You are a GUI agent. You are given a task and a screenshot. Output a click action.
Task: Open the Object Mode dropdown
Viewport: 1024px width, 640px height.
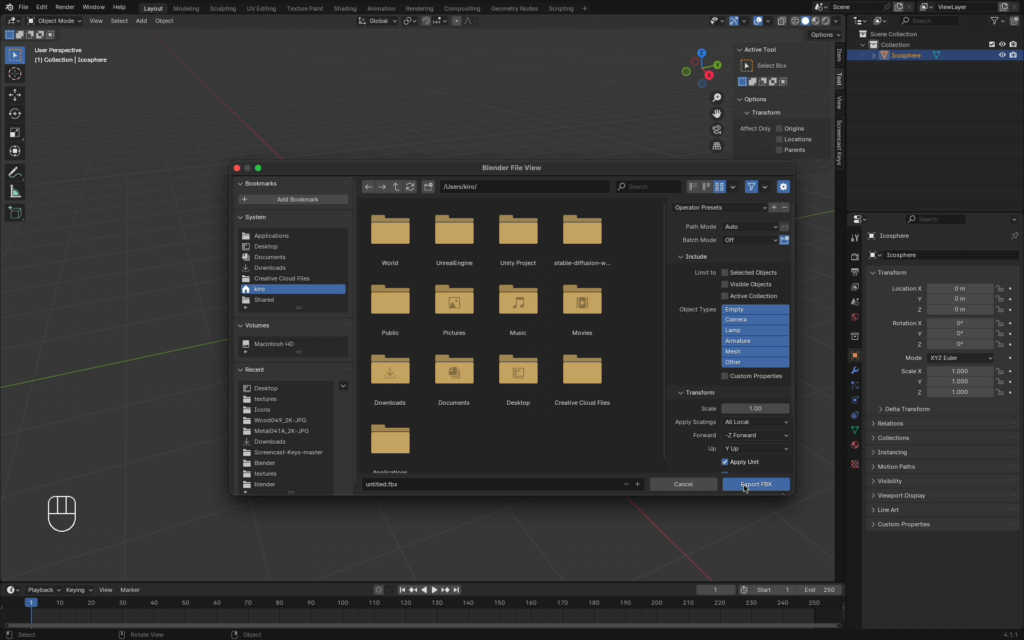[x=54, y=21]
